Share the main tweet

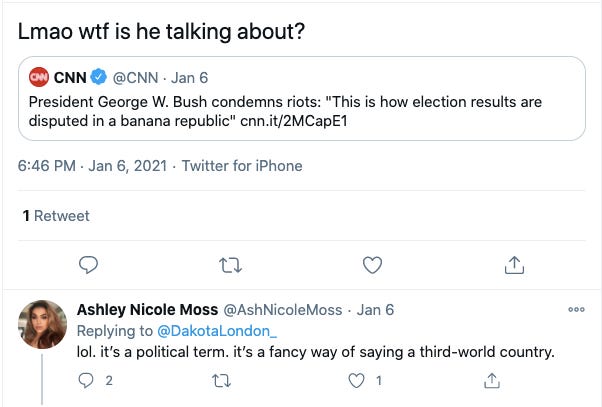tap(514, 264)
